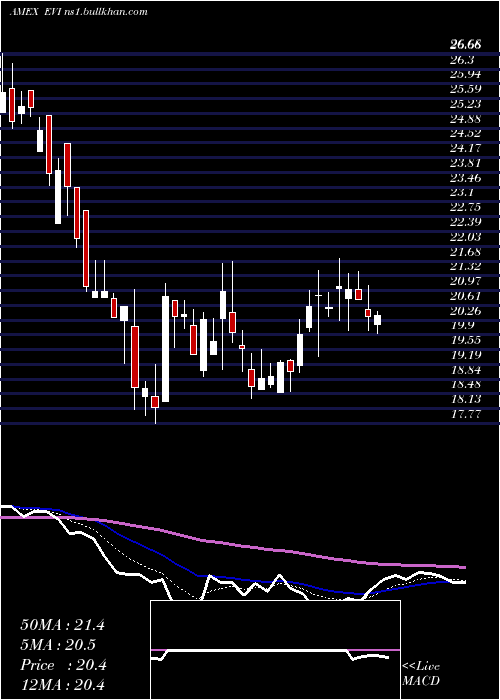Click the Price : 20.4 reading

(x=62, y=665)
